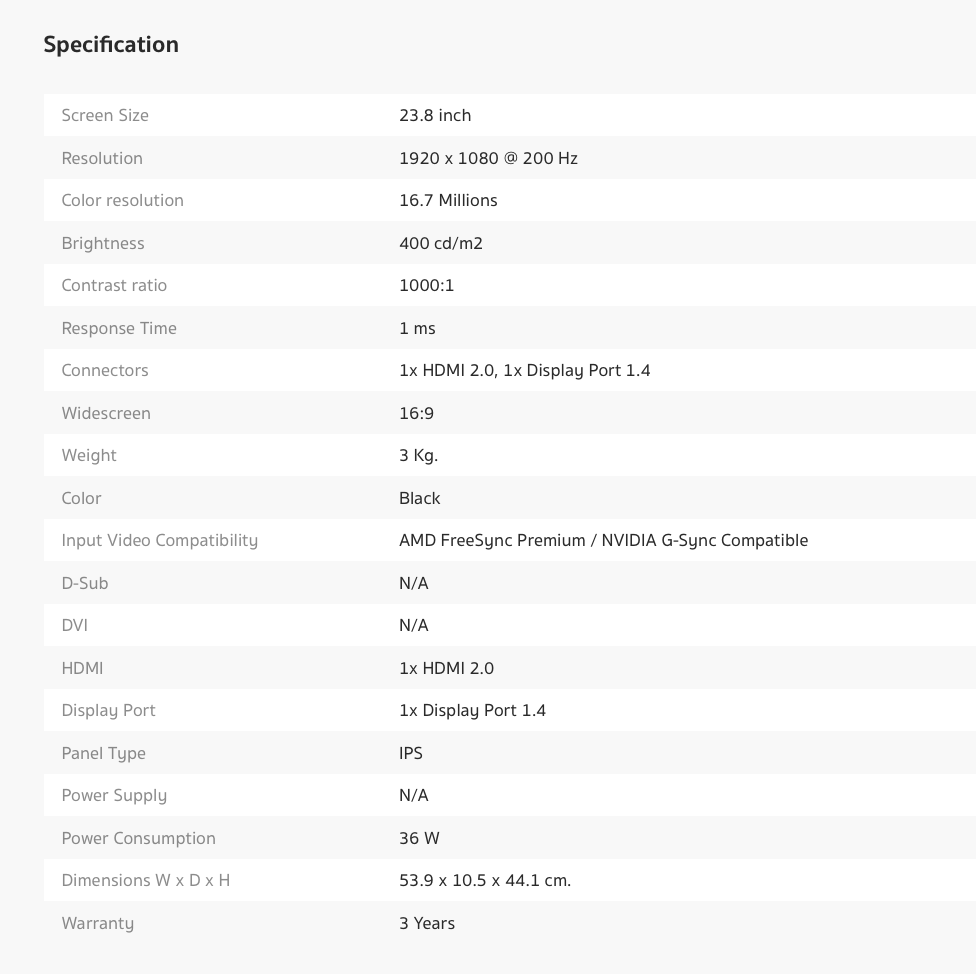Select the 3 Years warranty value
Viewport: 976px width, 974px height.
tap(427, 923)
